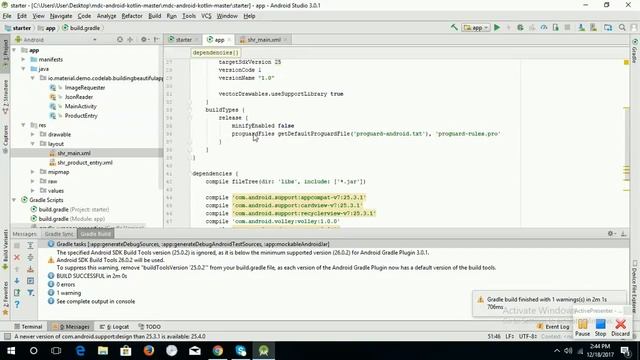Image resolution: width=640 pixels, height=360 pixels.
Task: Select the MainActivity class file
Action: [x=80, y=106]
